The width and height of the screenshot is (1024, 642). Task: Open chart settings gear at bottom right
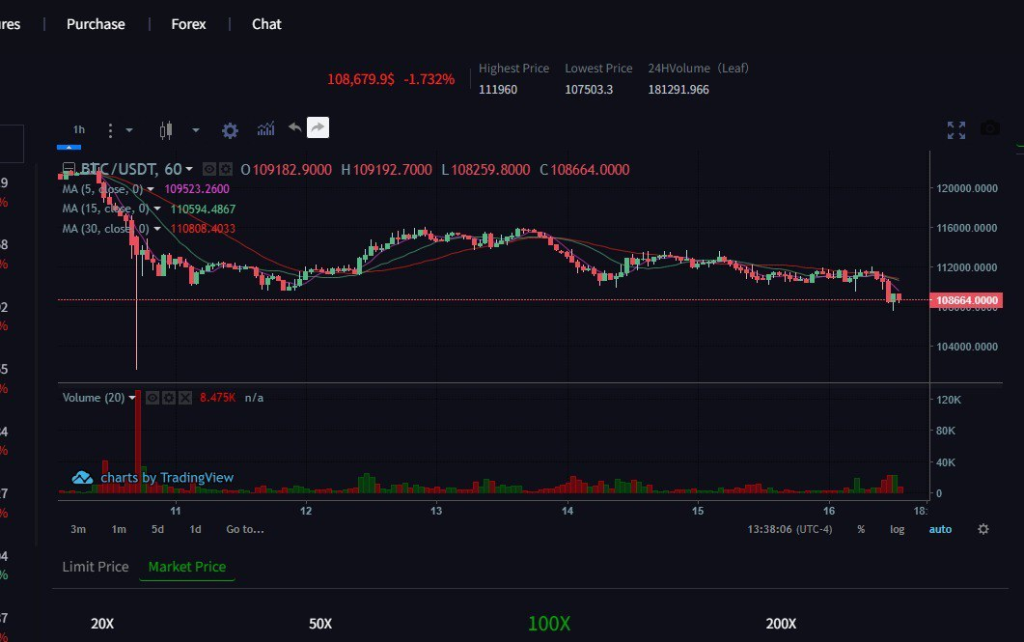click(983, 529)
